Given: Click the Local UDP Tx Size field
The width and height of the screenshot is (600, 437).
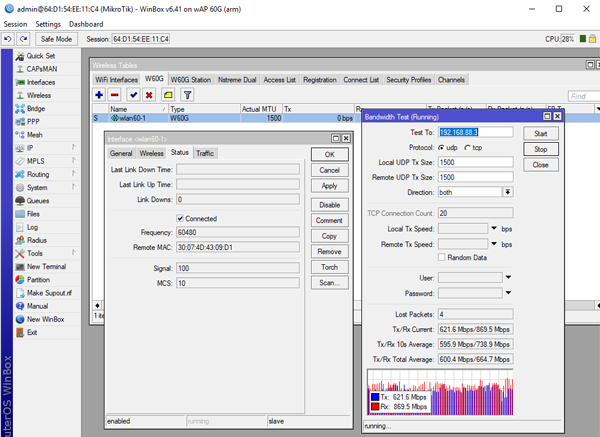Looking at the screenshot, I should [476, 162].
